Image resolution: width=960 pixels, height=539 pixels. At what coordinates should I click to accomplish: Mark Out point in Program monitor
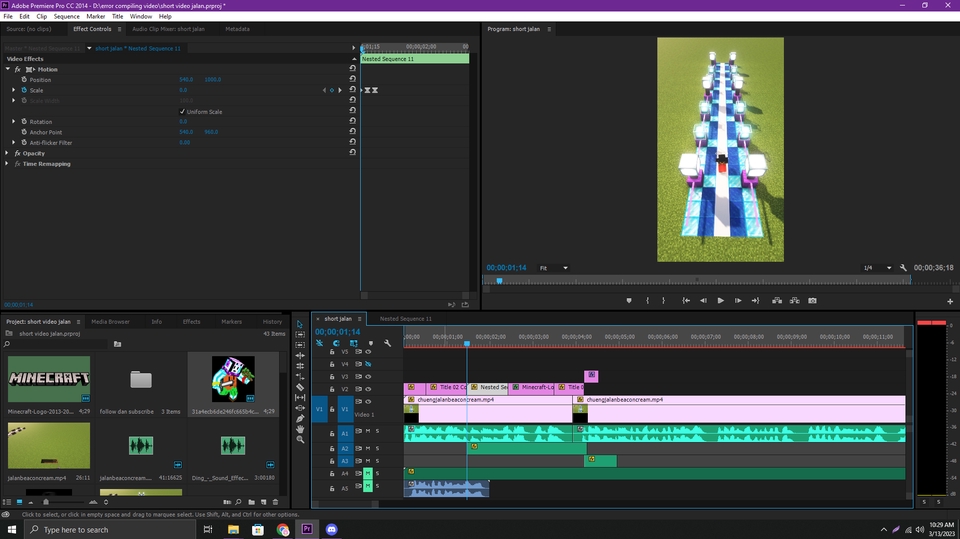point(664,301)
